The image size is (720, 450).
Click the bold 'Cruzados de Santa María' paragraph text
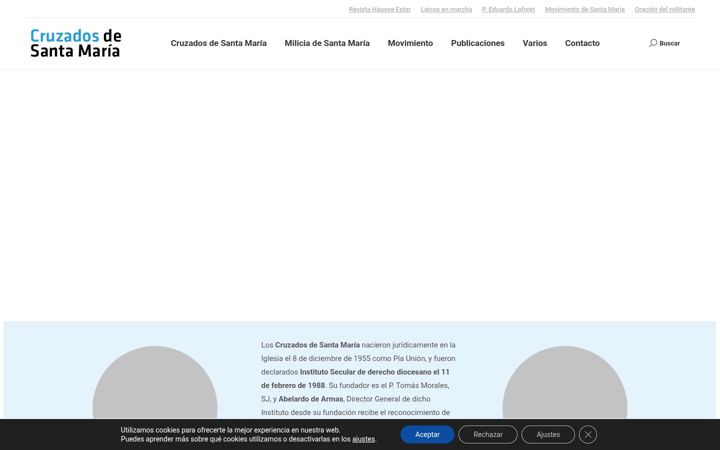click(317, 345)
